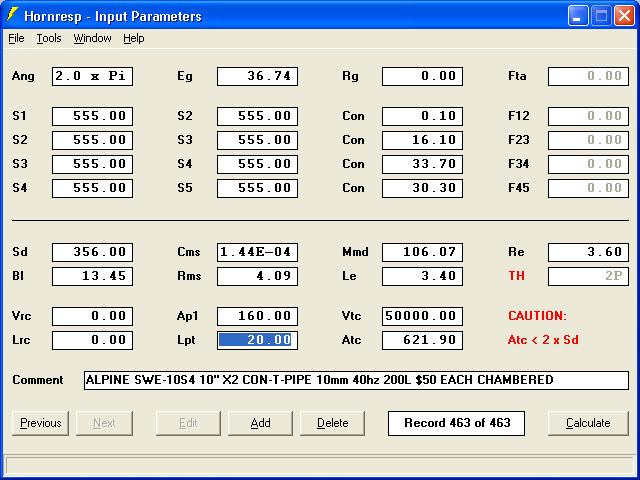
Task: Delete the current record
Action: (332, 423)
